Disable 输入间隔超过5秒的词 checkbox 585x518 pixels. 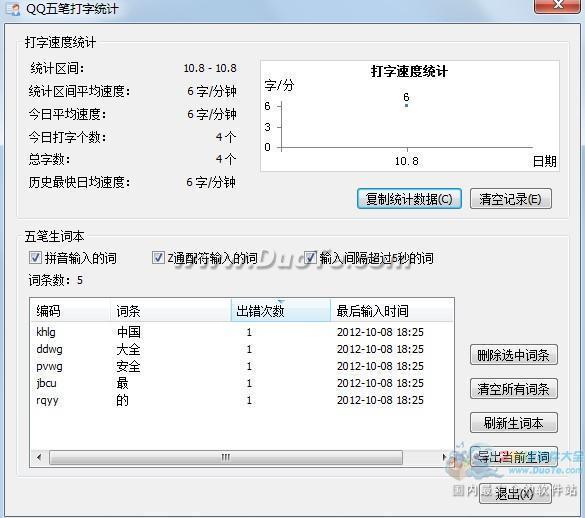[310, 258]
